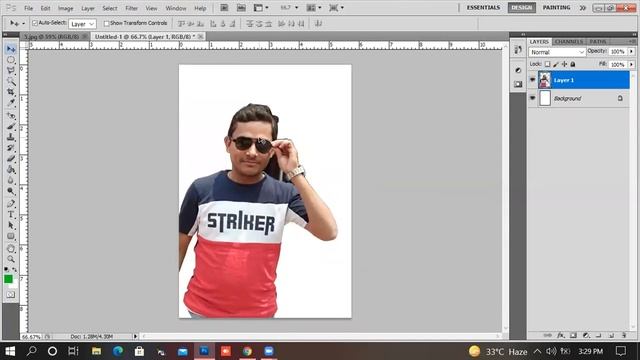Create a new layer
This screenshot has height=360, width=640.
click(611, 335)
